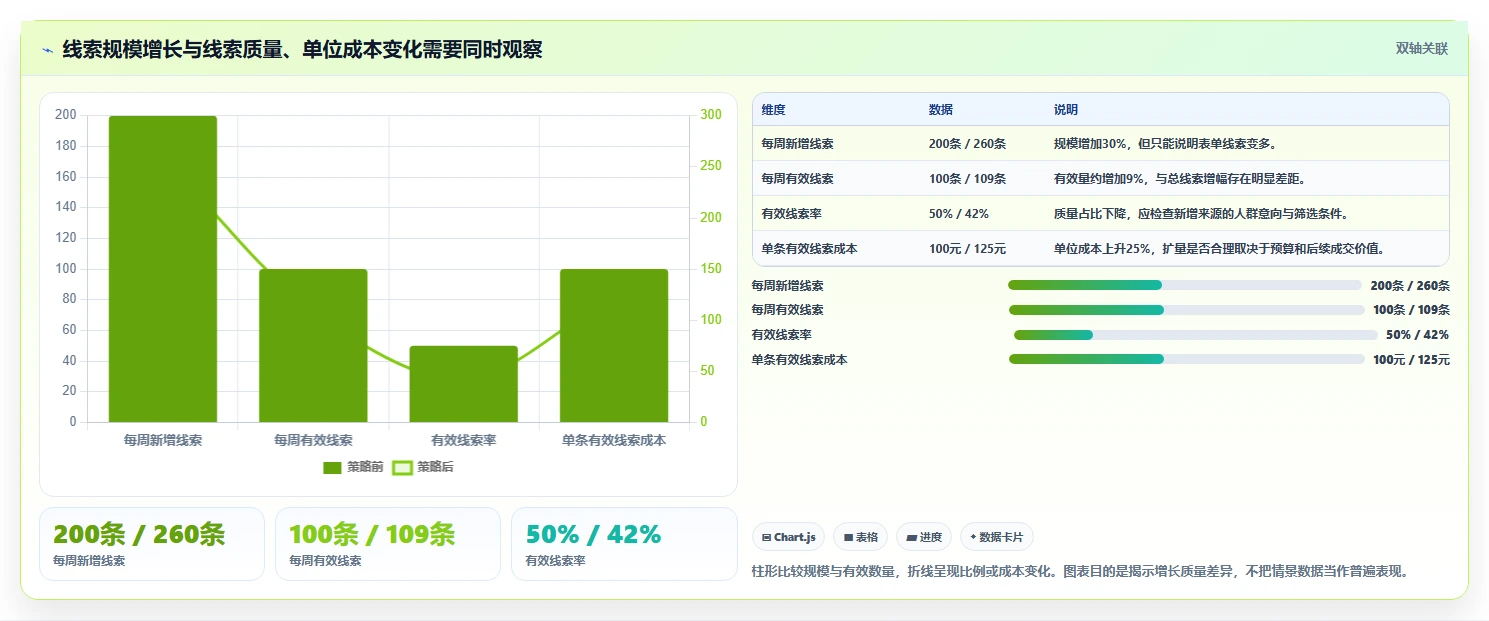The width and height of the screenshot is (1489, 621).
Task: Click x-axis label 每周新增线索
Action: [x=163, y=440]
